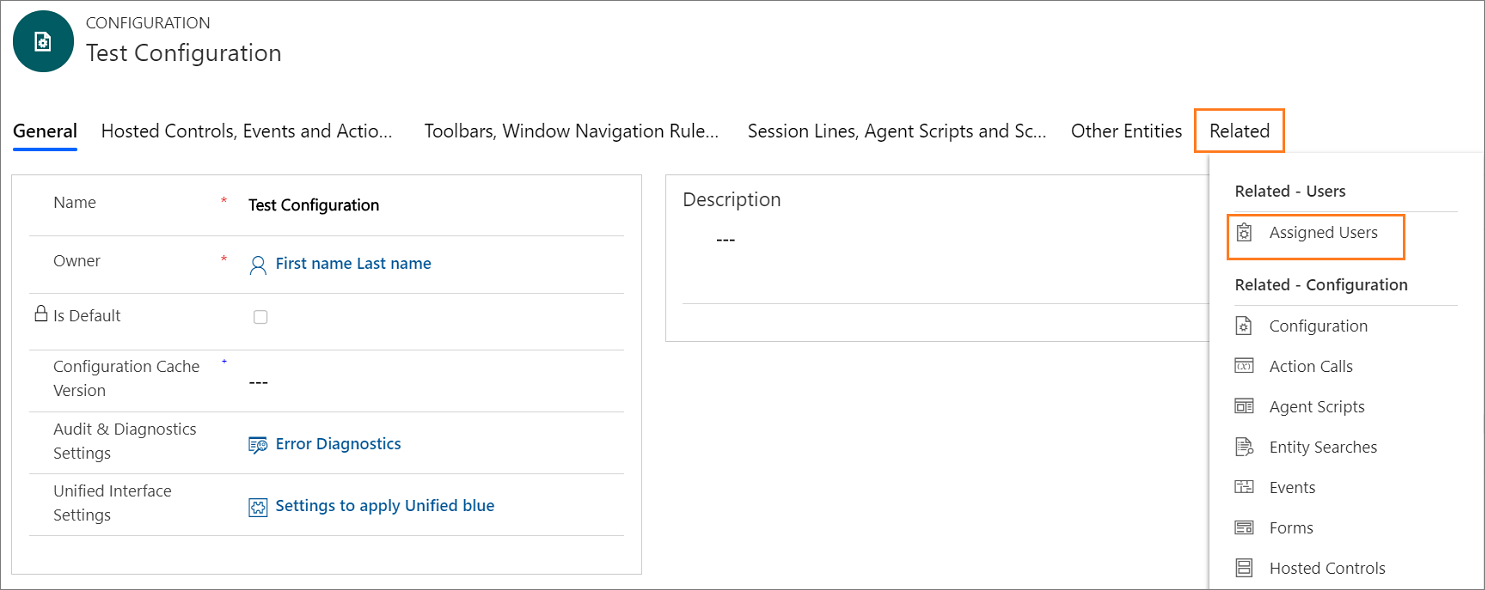Select the Configuration icon under Related - Configuration

coord(1244,325)
